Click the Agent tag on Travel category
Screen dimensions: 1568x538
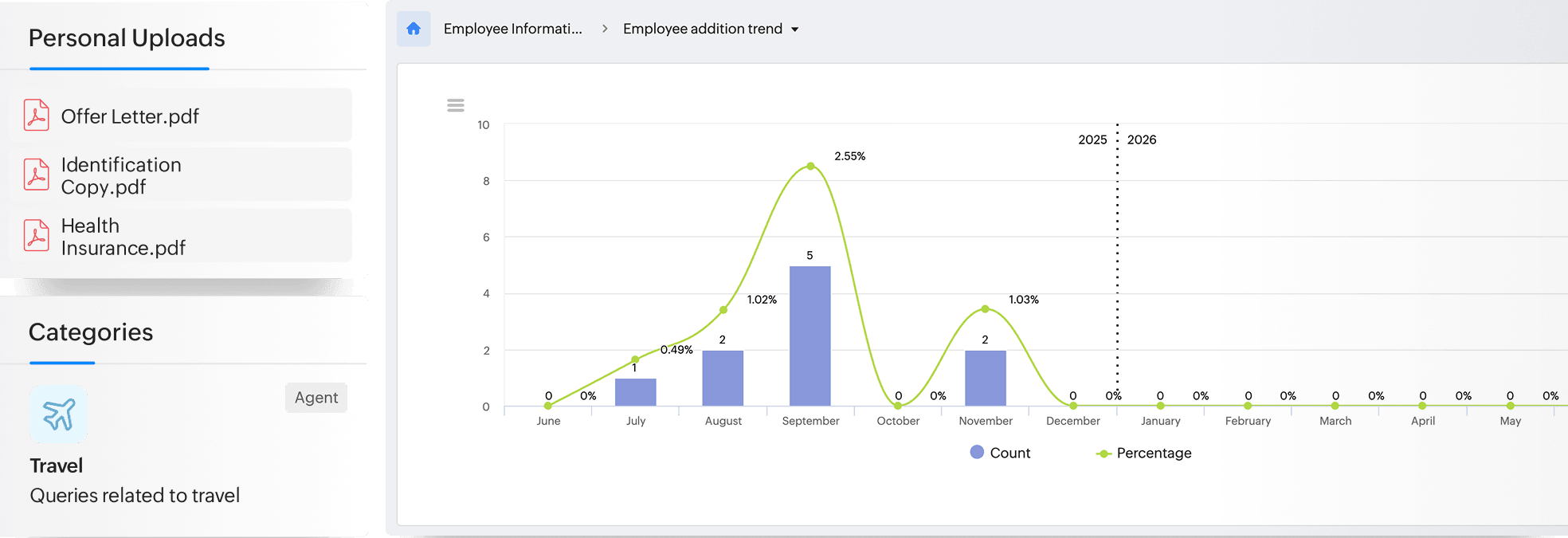point(316,398)
